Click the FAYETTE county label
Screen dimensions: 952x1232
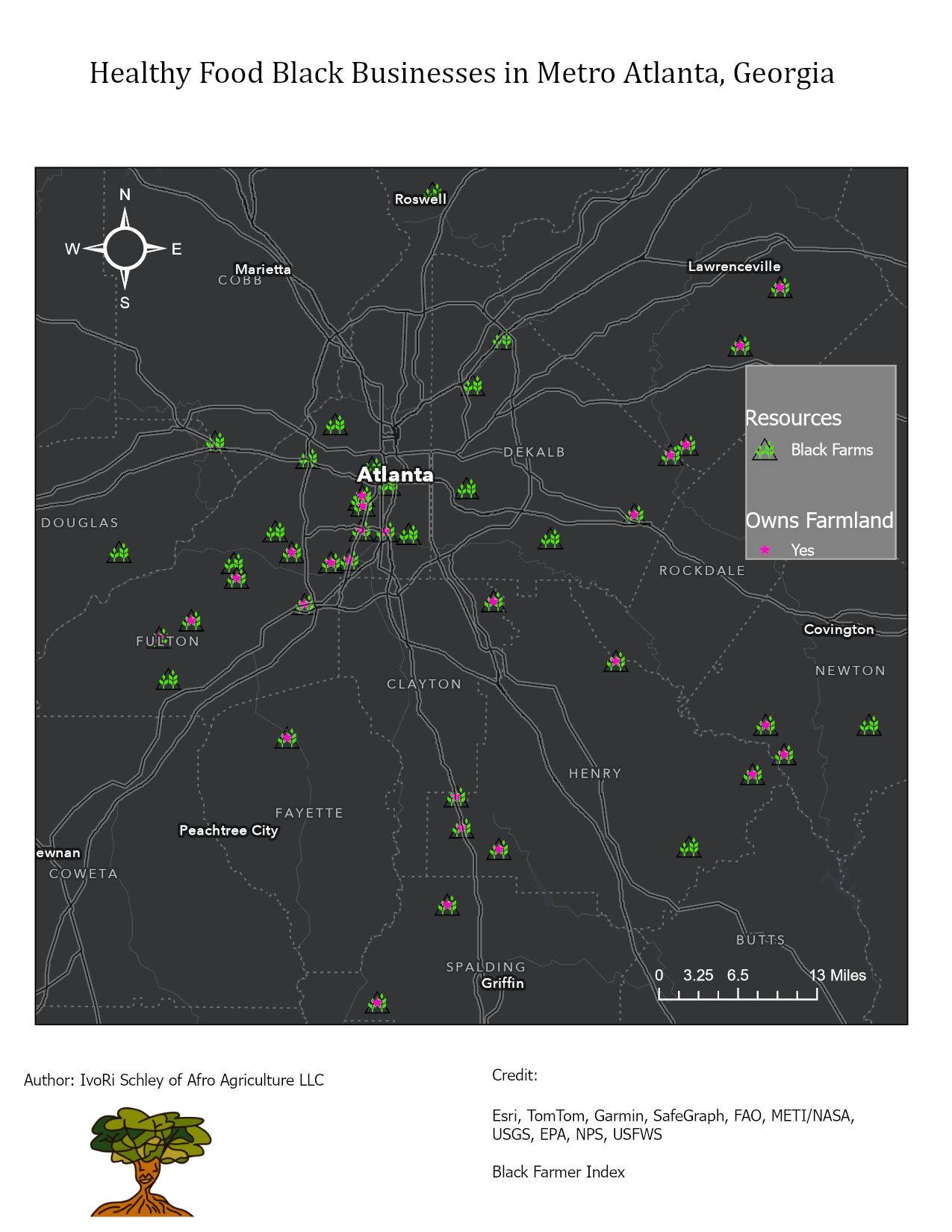pos(309,813)
